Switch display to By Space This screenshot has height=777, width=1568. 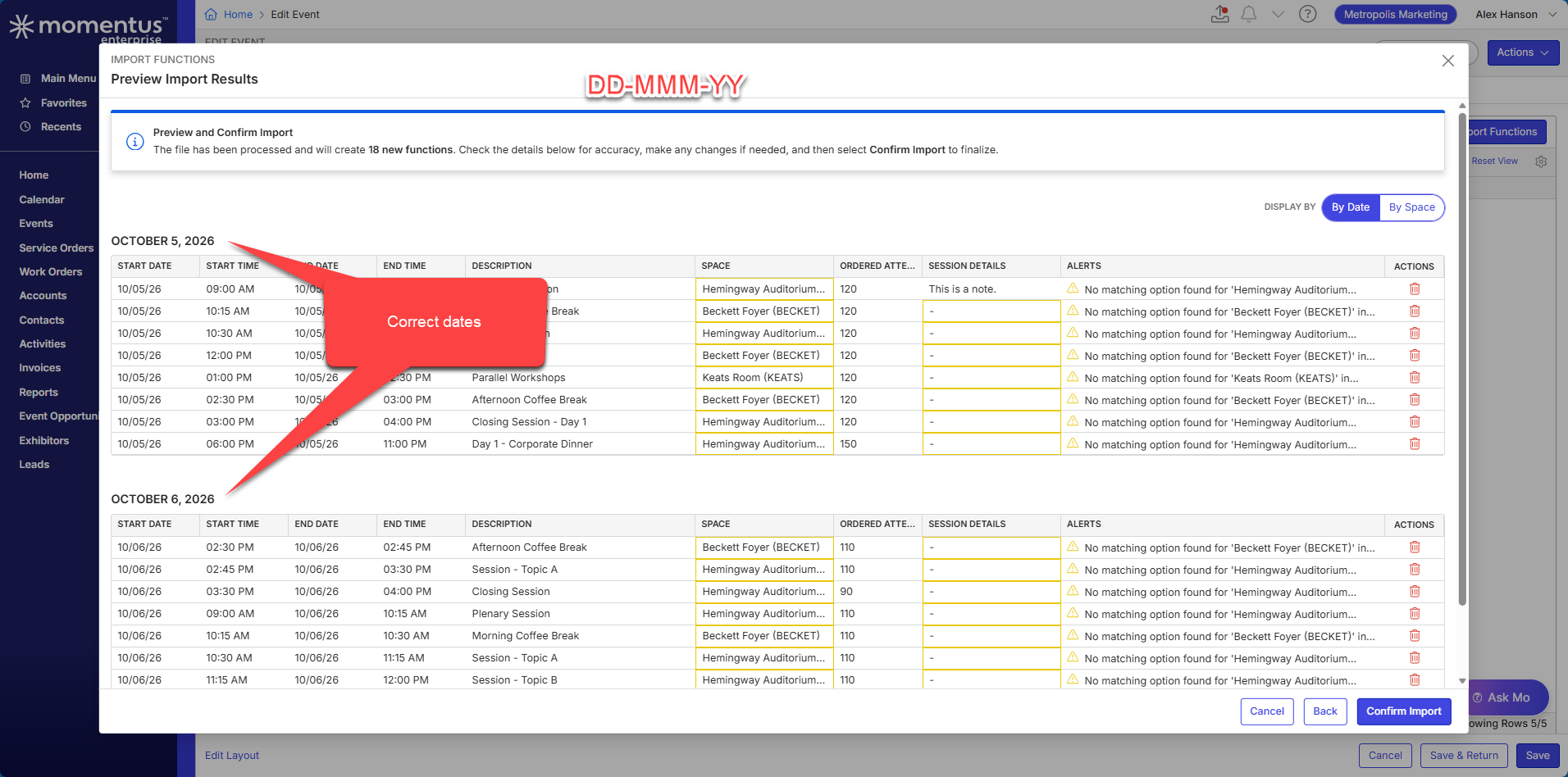tap(1412, 207)
